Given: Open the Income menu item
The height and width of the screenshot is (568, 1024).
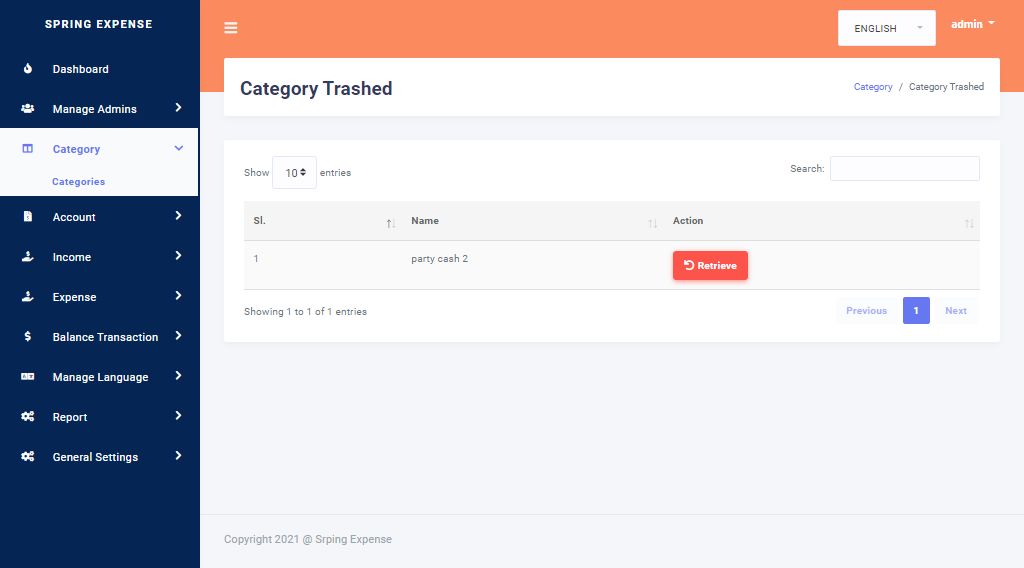Looking at the screenshot, I should tap(99, 257).
